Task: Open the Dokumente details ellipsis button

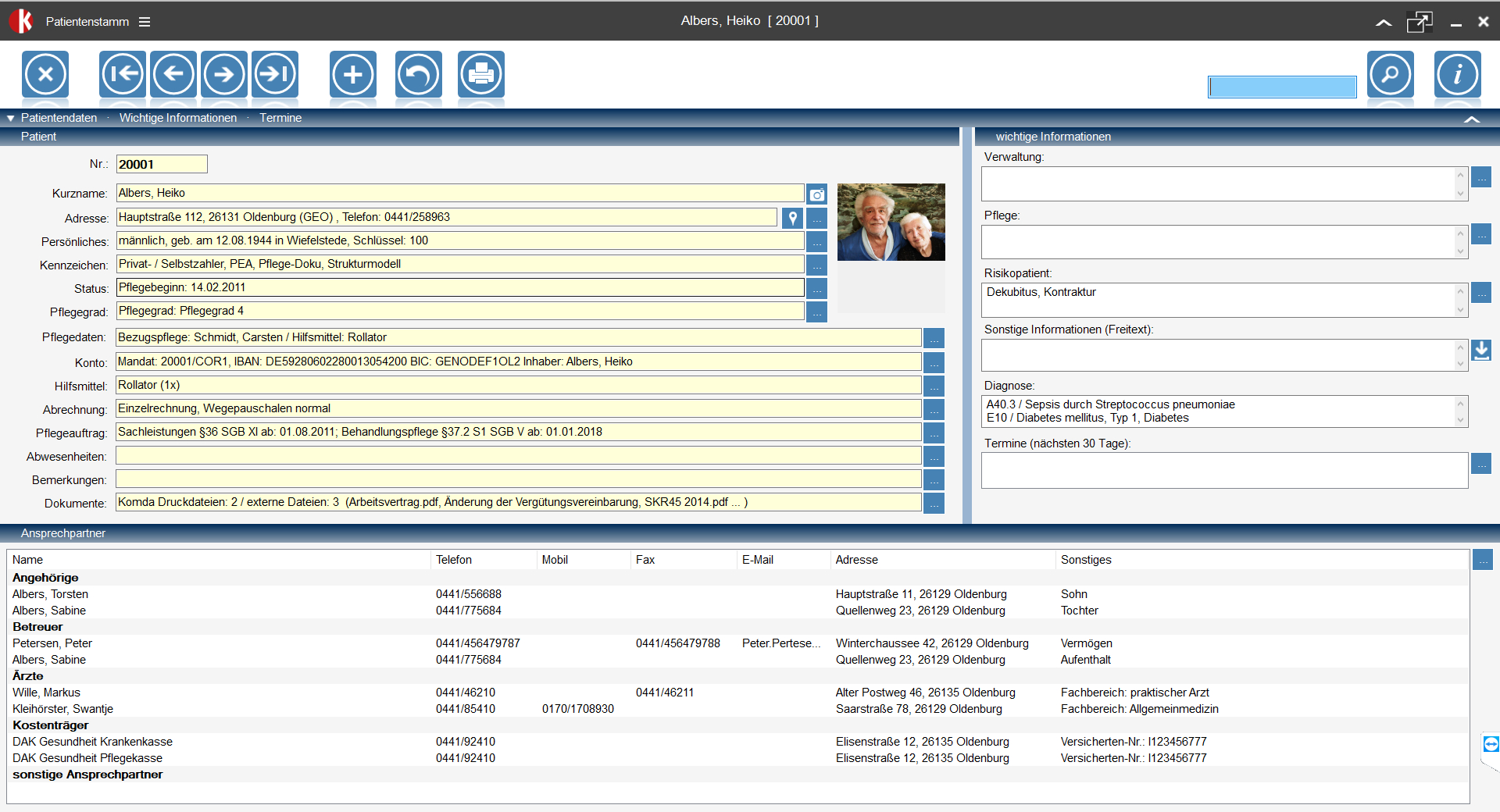Action: [934, 503]
